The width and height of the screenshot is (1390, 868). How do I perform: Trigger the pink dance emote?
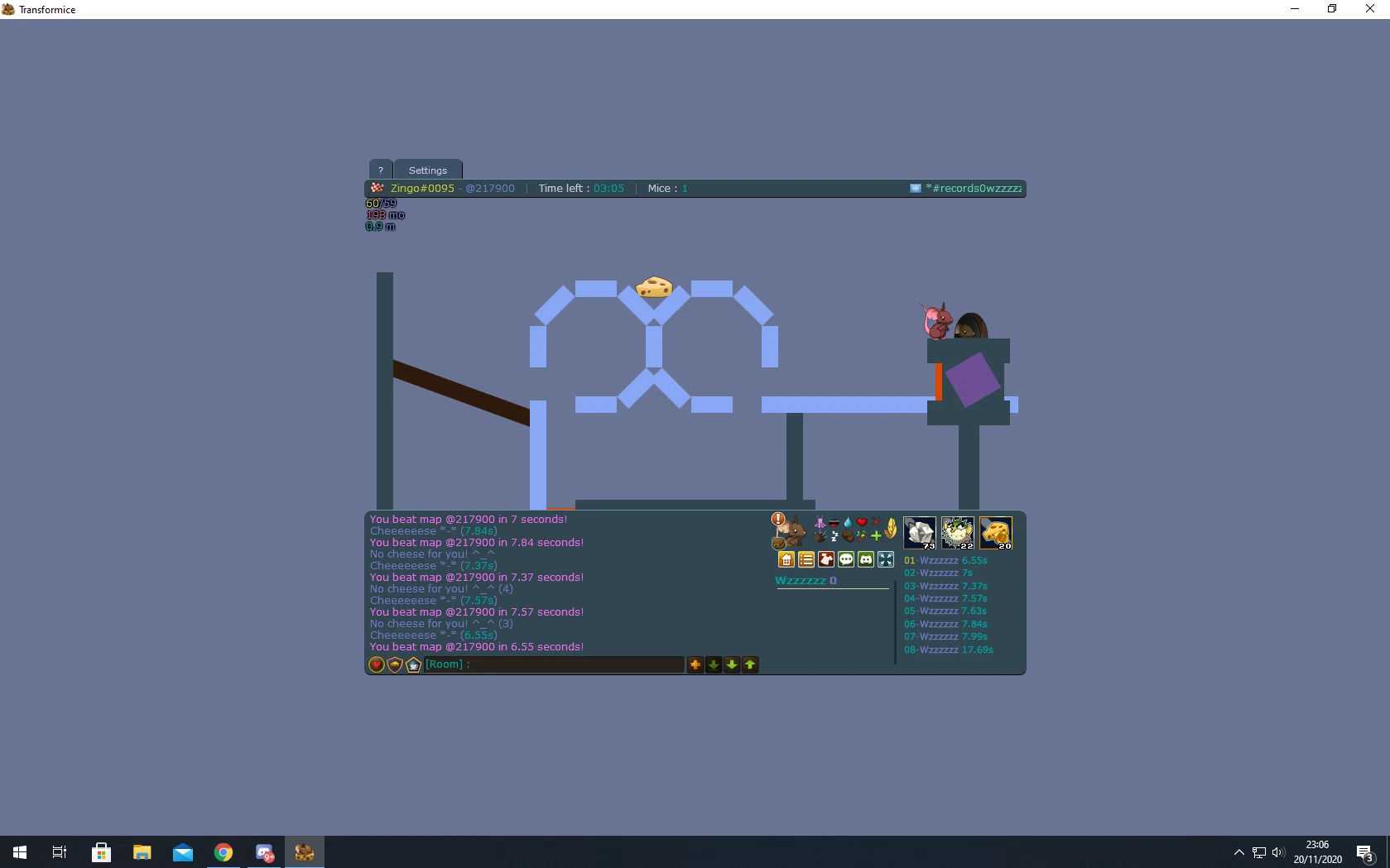[820, 522]
